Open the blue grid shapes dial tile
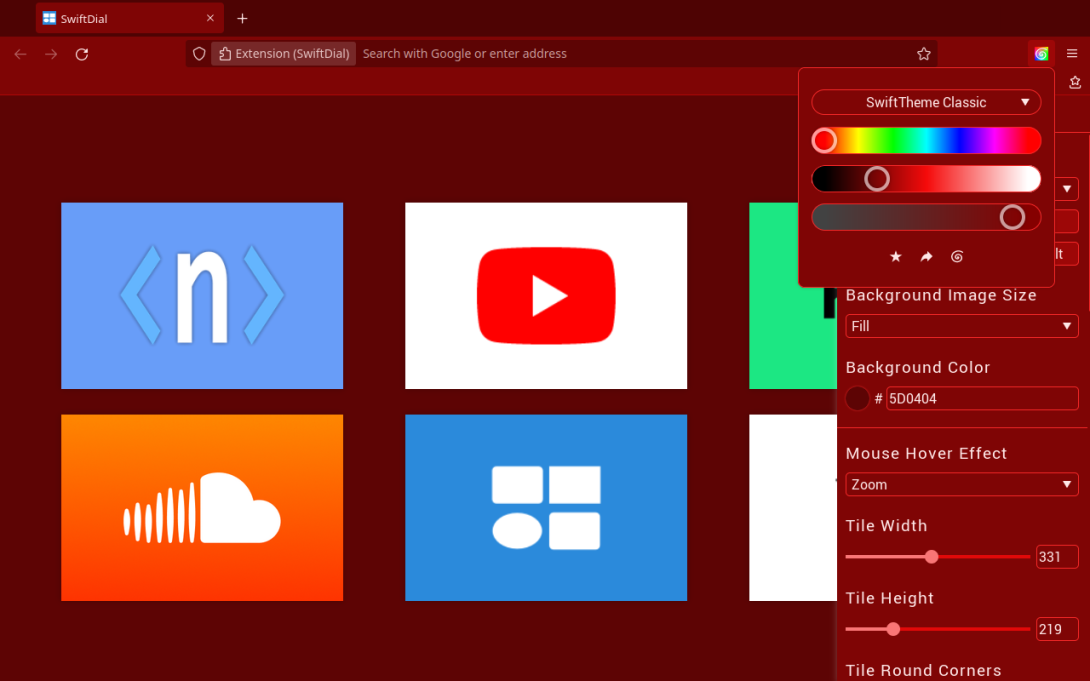The width and height of the screenshot is (1090, 681). pos(546,507)
